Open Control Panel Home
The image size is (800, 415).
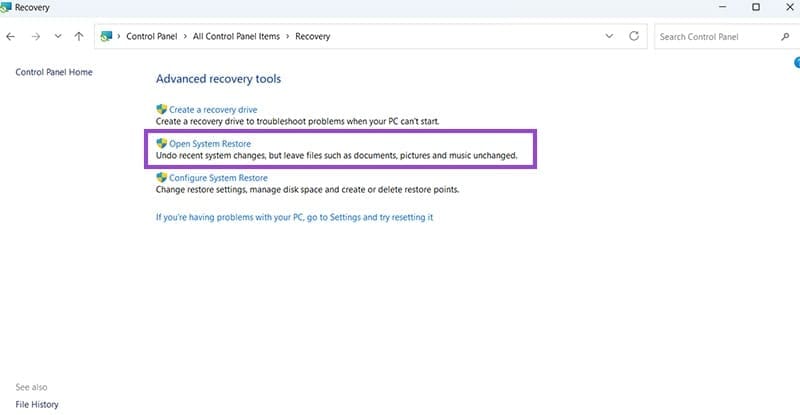pos(54,72)
